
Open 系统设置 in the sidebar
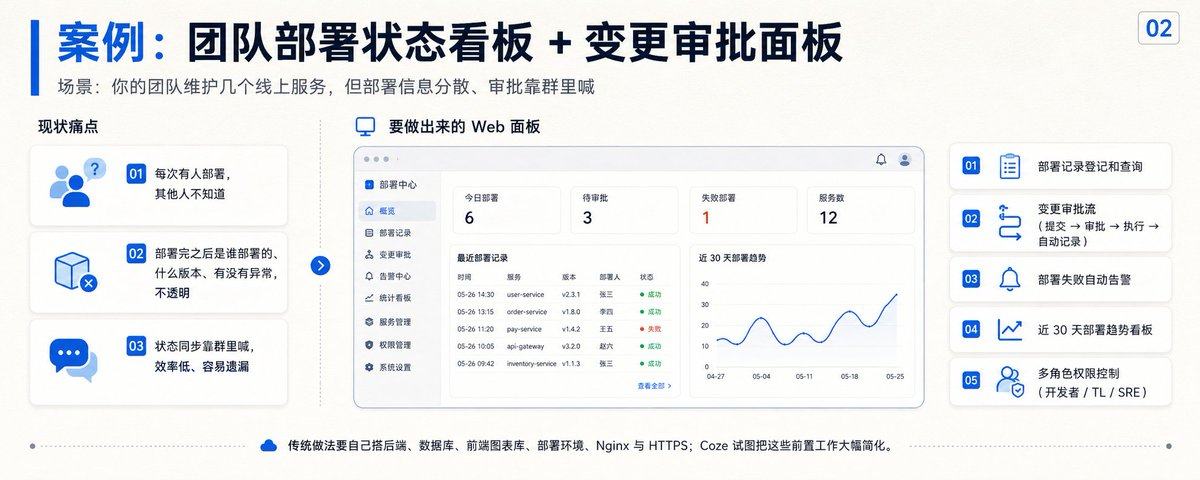click(397, 368)
